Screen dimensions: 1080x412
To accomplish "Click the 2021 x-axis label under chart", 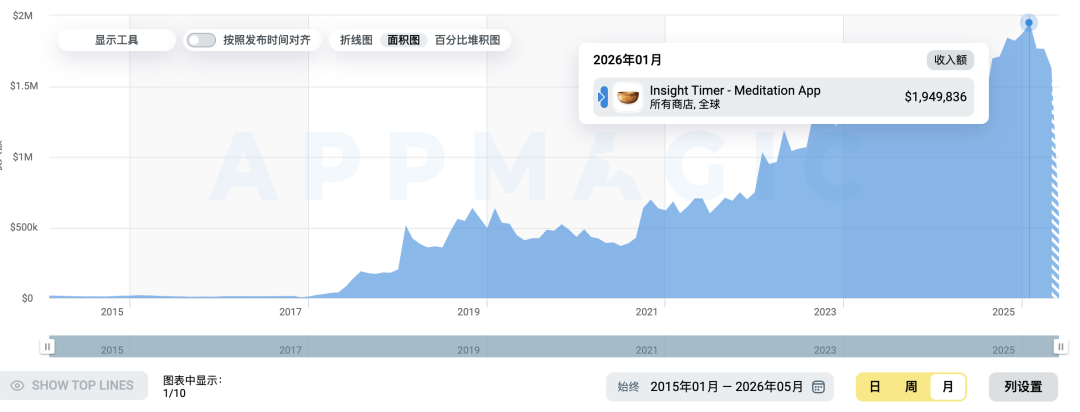I will click(647, 312).
